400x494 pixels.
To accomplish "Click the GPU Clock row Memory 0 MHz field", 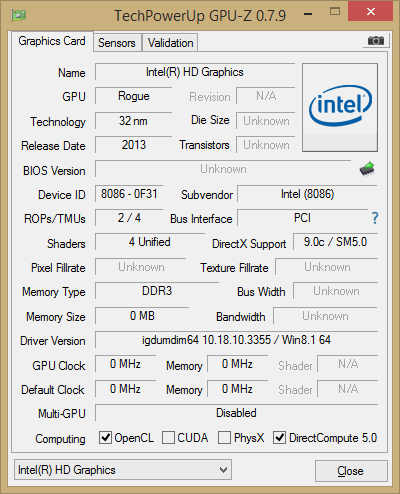I will coord(237,364).
